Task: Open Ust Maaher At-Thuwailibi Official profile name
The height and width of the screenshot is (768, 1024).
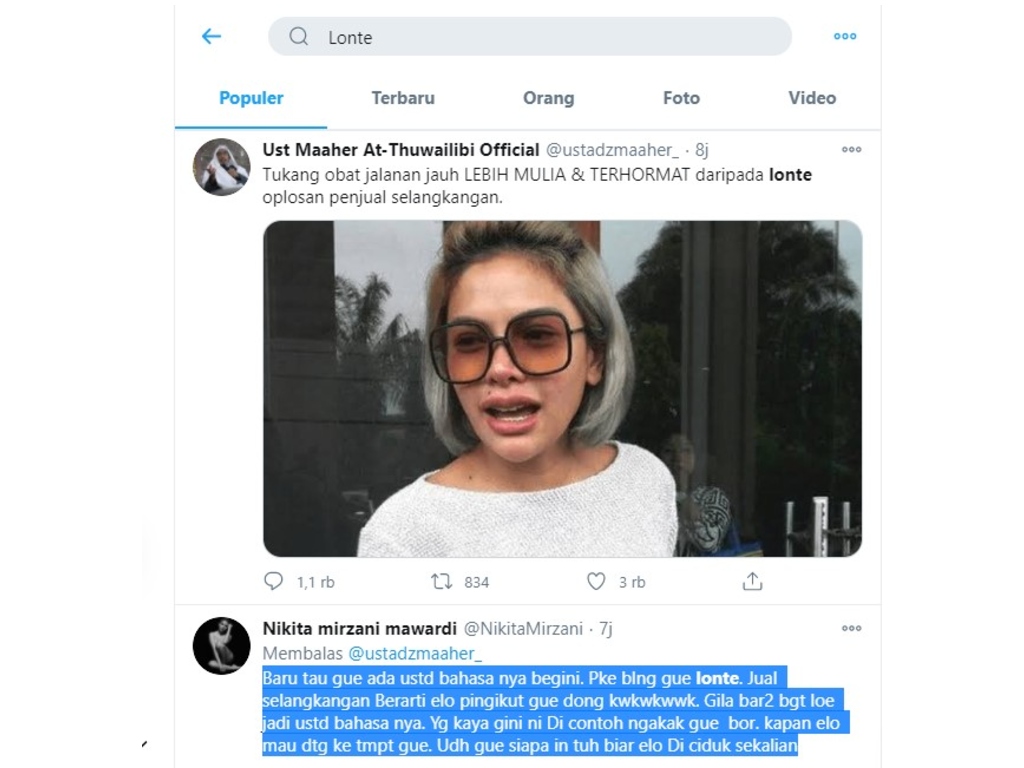Action: click(x=400, y=150)
